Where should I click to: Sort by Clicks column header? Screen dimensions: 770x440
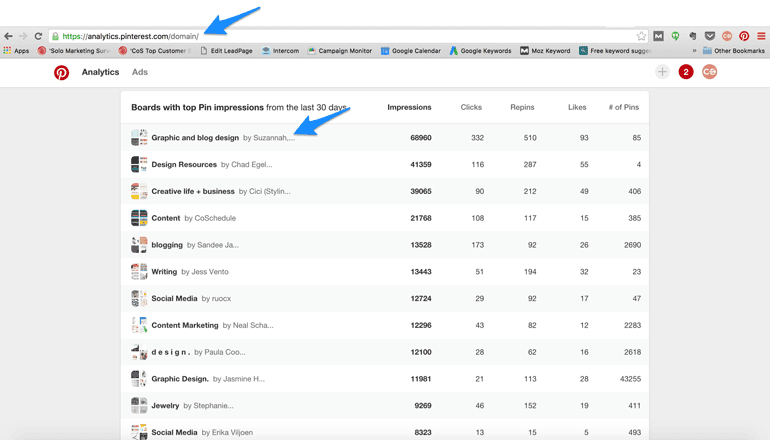[x=471, y=107]
